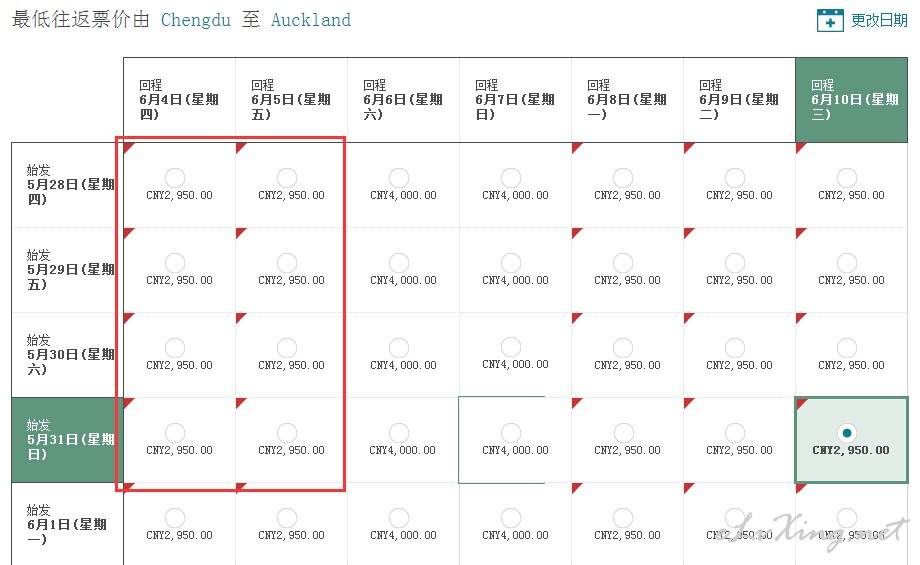Open the 更改日期 link
The image size is (920, 565).
[x=879, y=21]
